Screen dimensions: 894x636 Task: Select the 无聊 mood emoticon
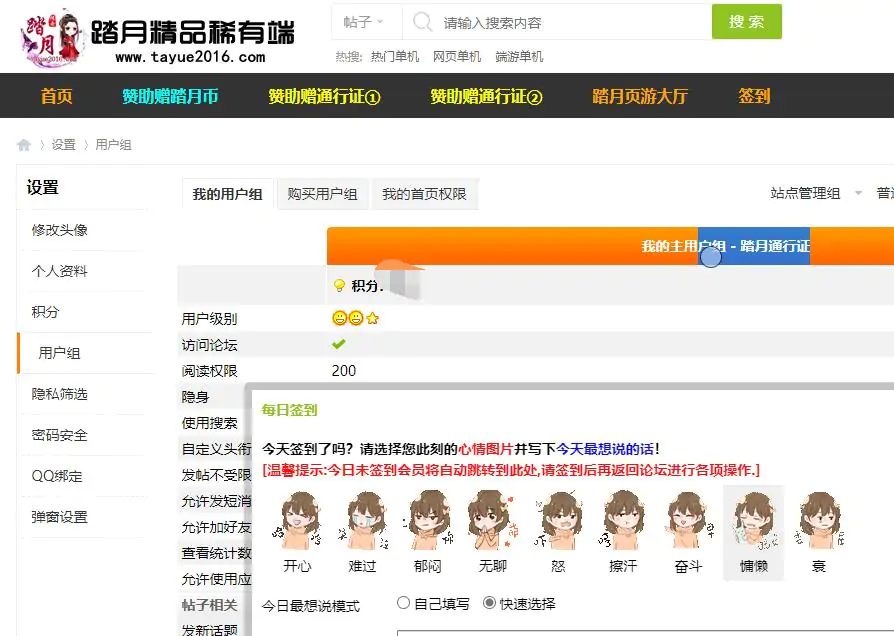pyautogui.click(x=493, y=521)
